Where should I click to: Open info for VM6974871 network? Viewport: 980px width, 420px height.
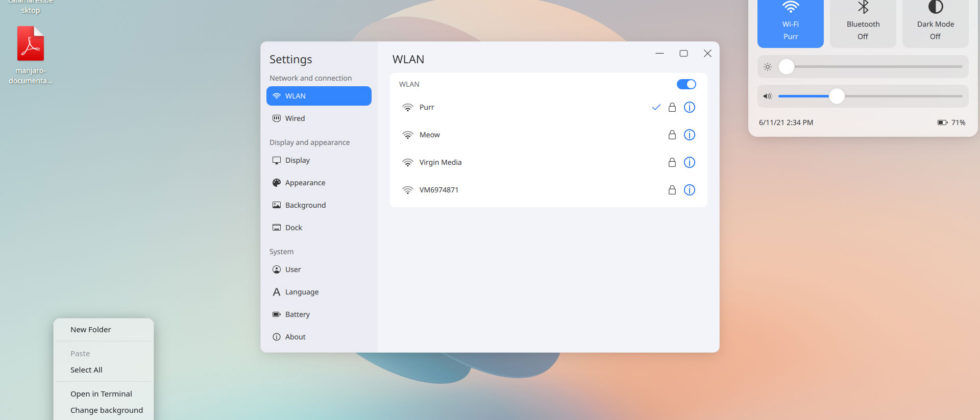click(x=689, y=190)
